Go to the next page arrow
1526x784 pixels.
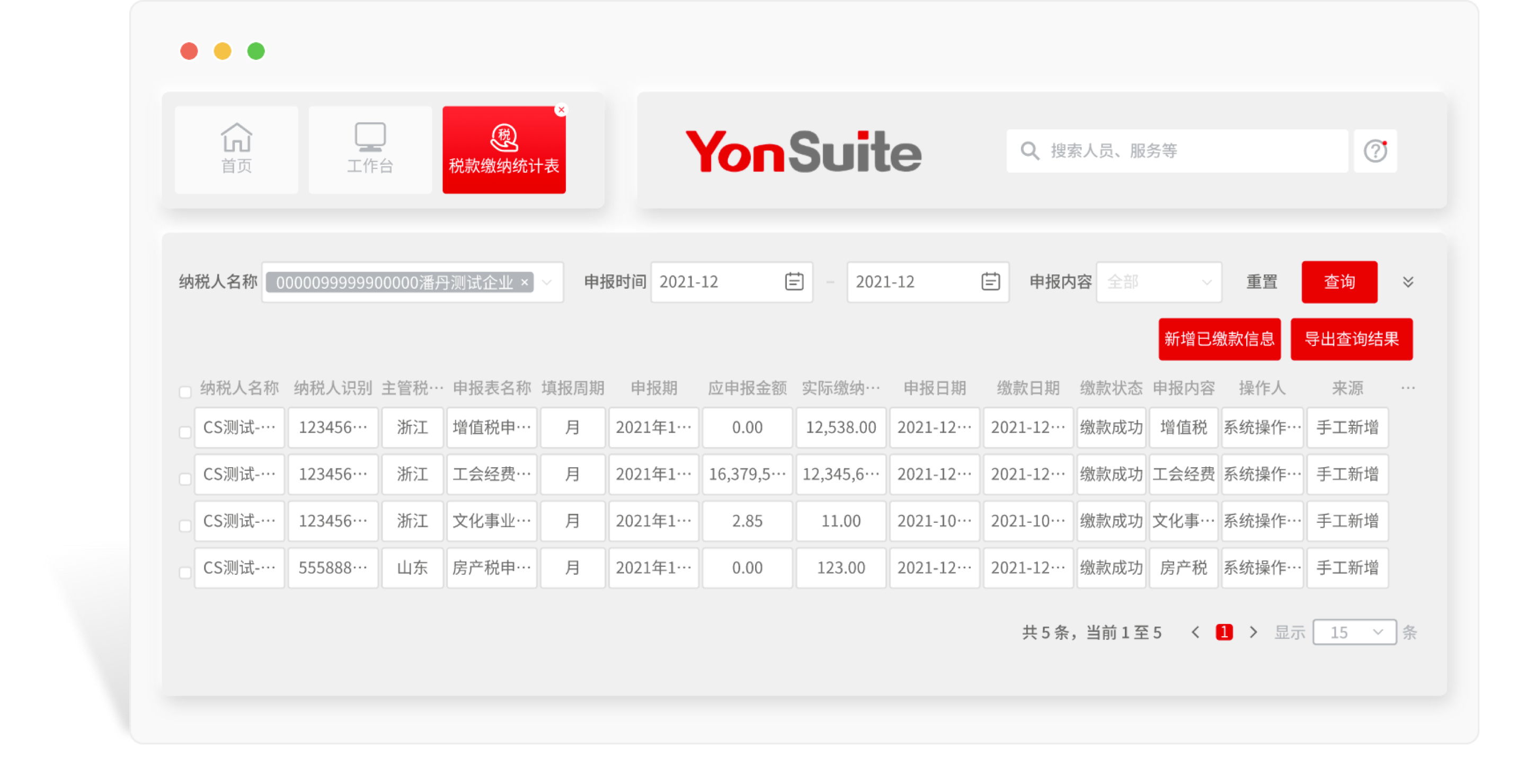pyautogui.click(x=1254, y=632)
